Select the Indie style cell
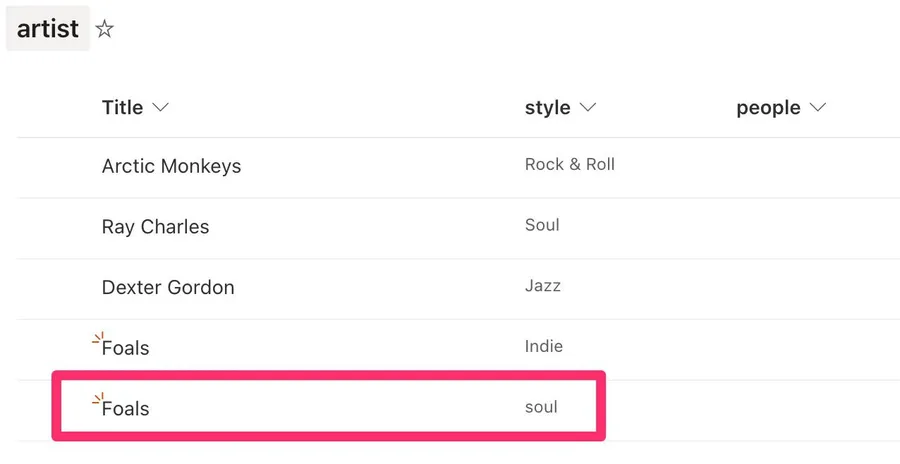This screenshot has width=900, height=464. 543,347
